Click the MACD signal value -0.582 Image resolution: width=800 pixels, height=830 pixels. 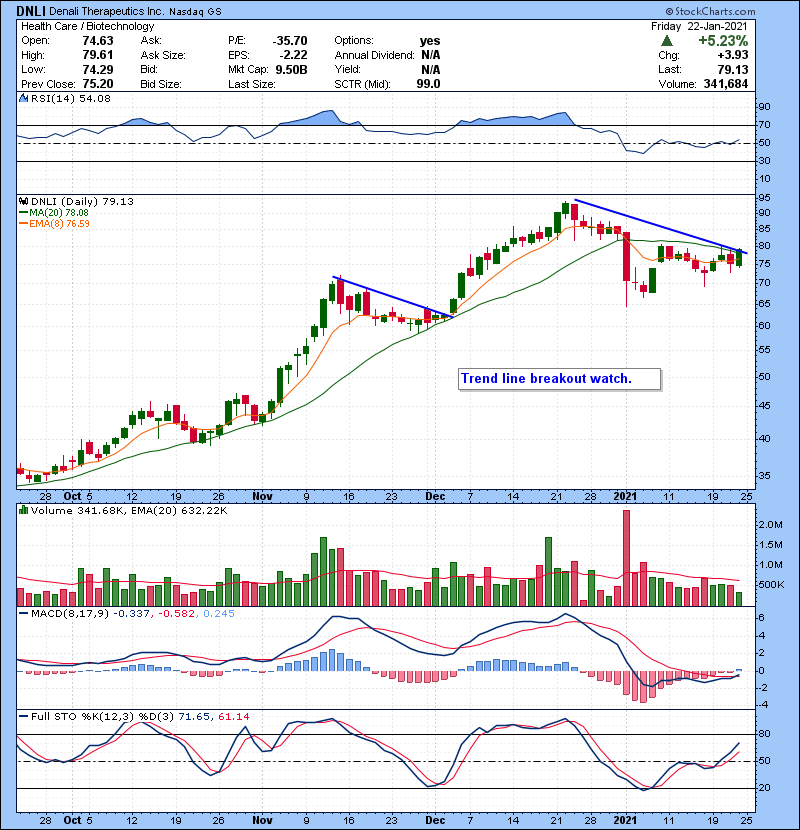[x=176, y=614]
